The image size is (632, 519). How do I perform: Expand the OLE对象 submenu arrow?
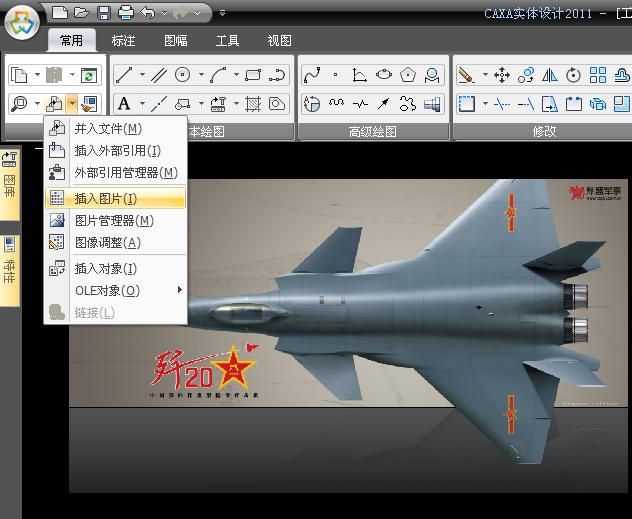point(180,290)
